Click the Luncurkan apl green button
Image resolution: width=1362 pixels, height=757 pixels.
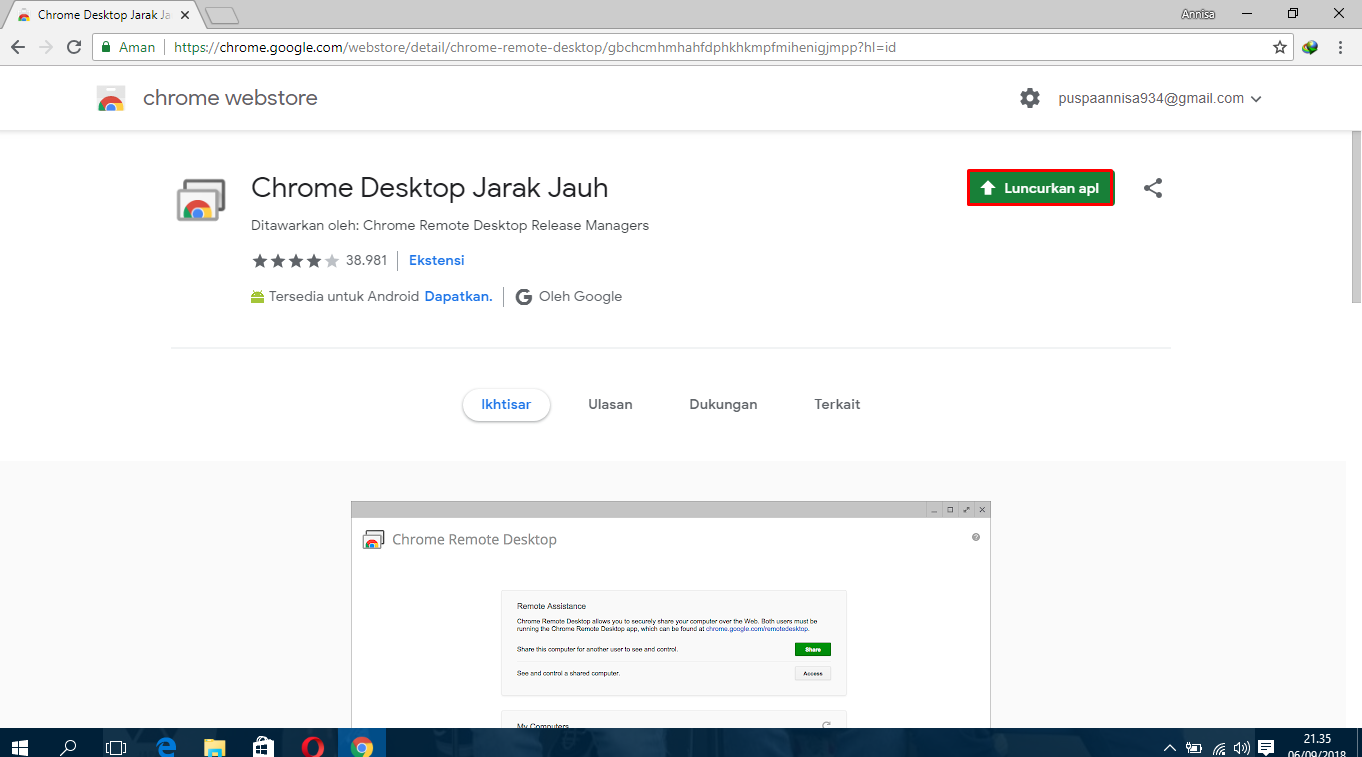click(1040, 188)
